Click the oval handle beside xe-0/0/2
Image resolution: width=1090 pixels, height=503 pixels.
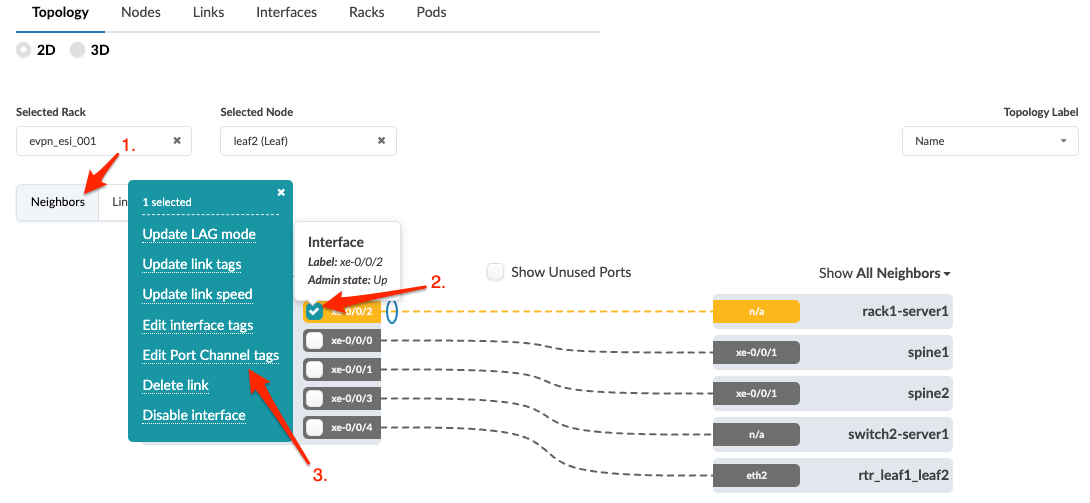[392, 312]
